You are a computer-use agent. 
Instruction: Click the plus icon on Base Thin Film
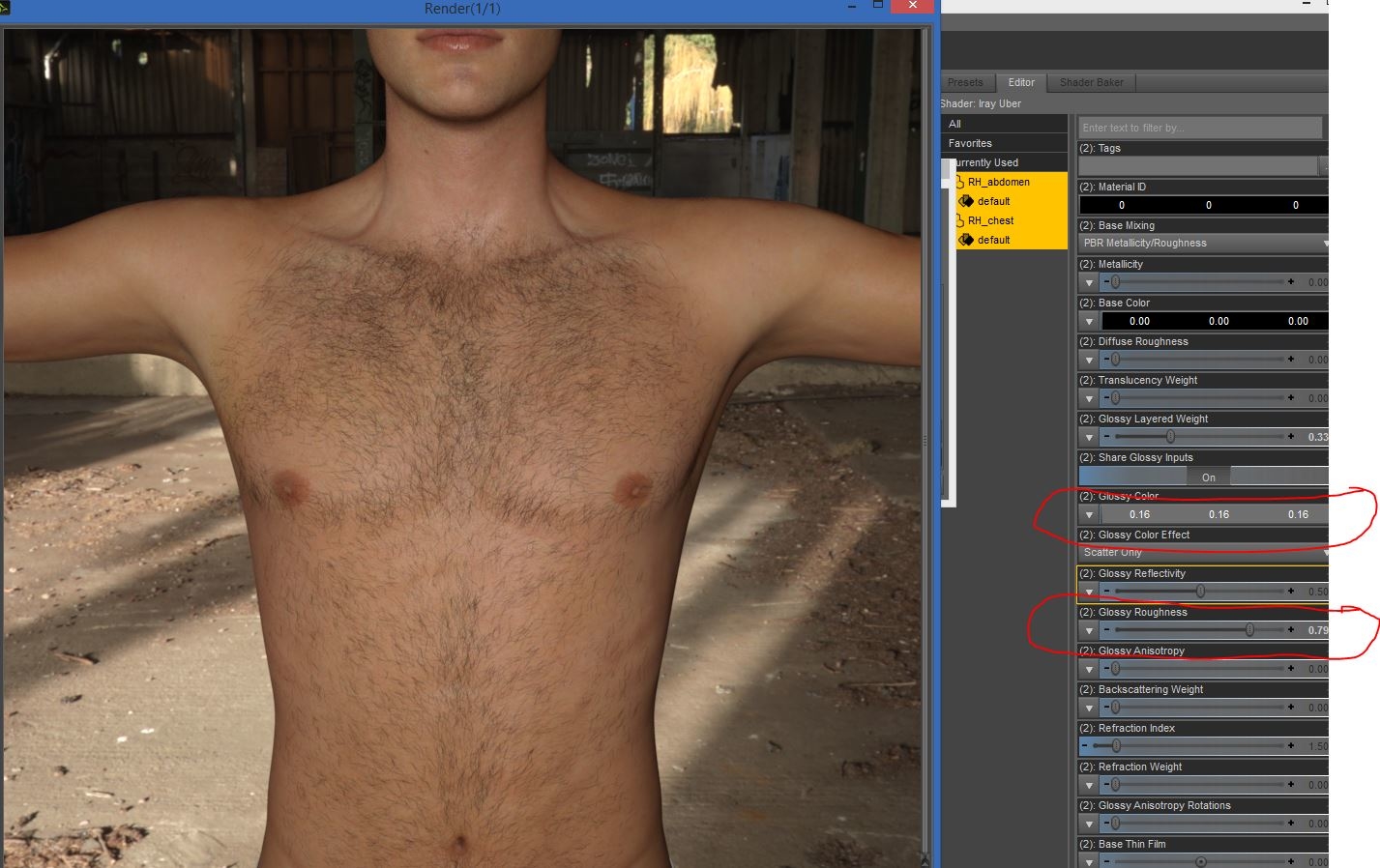(x=1291, y=862)
